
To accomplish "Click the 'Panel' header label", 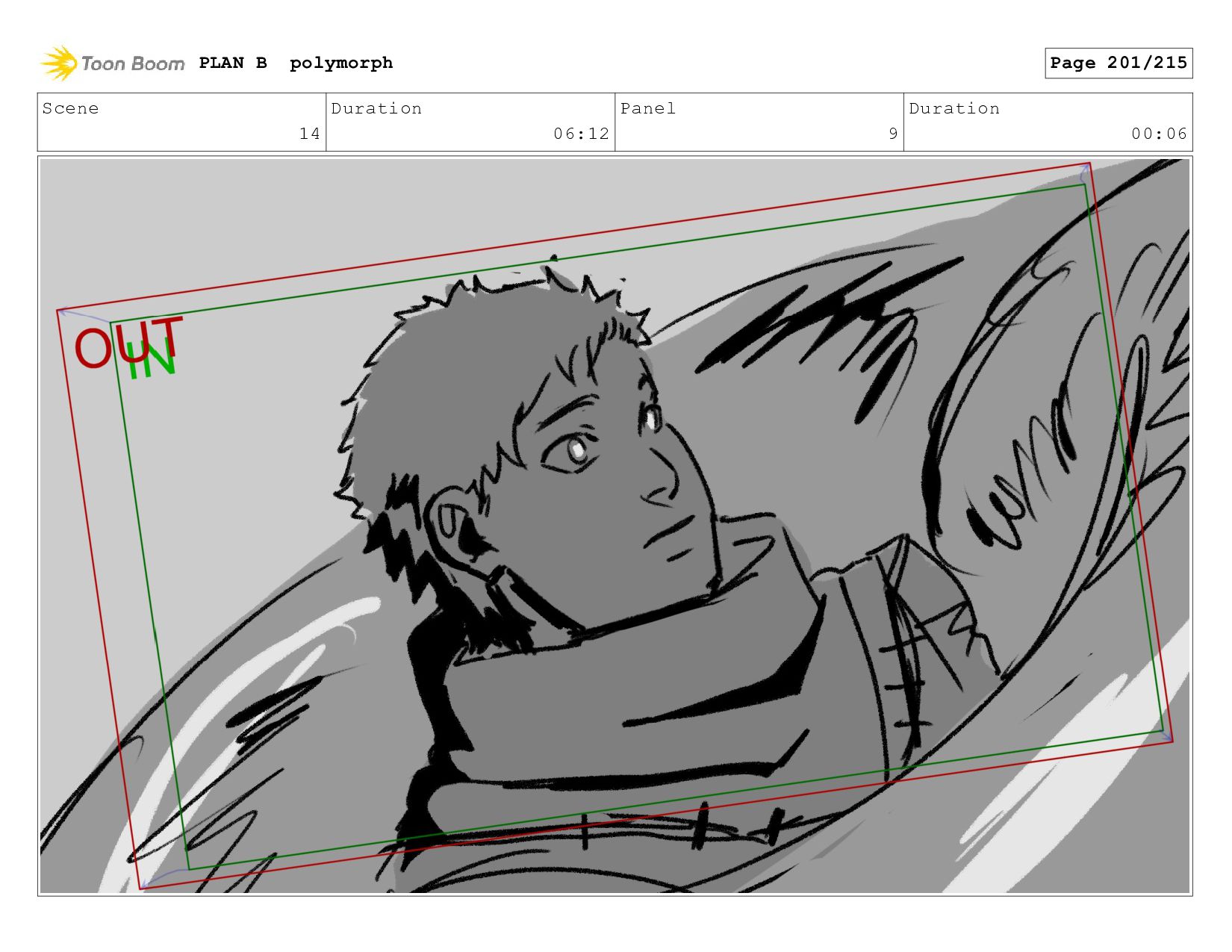I will [648, 108].
